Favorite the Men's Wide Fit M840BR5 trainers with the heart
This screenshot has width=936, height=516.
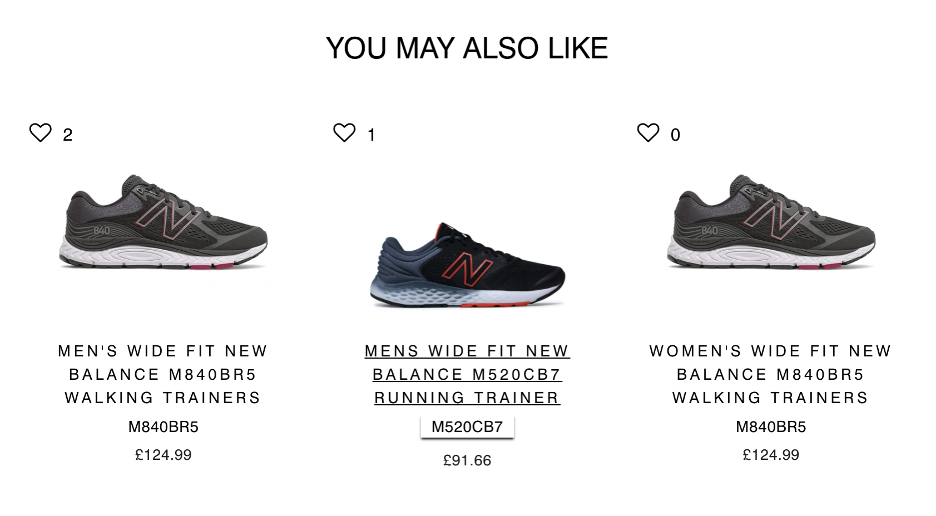coord(40,133)
